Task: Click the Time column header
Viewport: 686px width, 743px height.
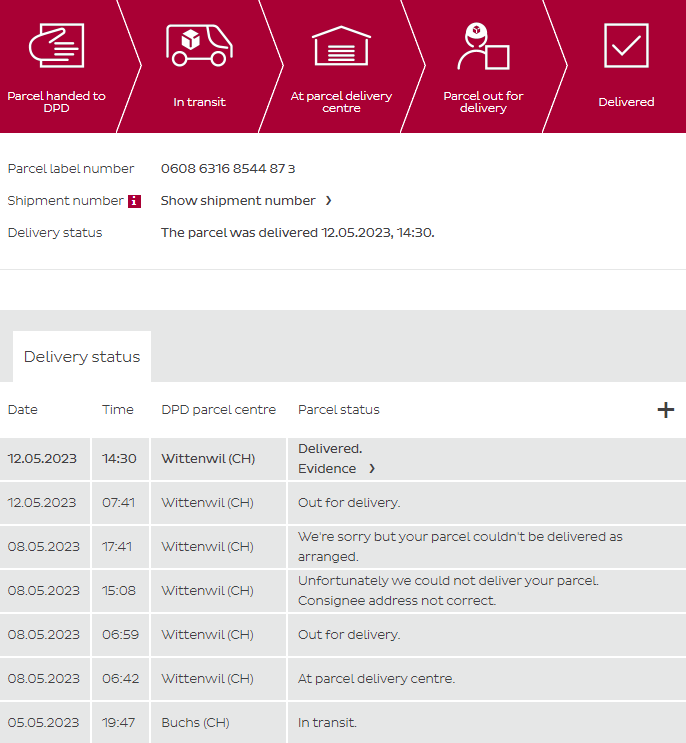Action: tap(117, 410)
